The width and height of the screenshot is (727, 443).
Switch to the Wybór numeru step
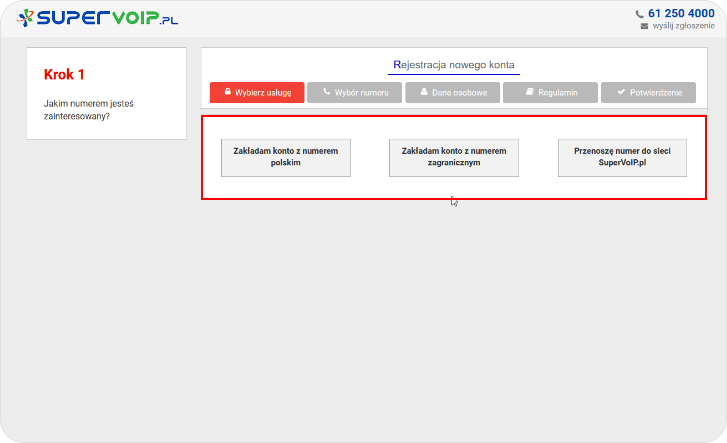tap(355, 93)
